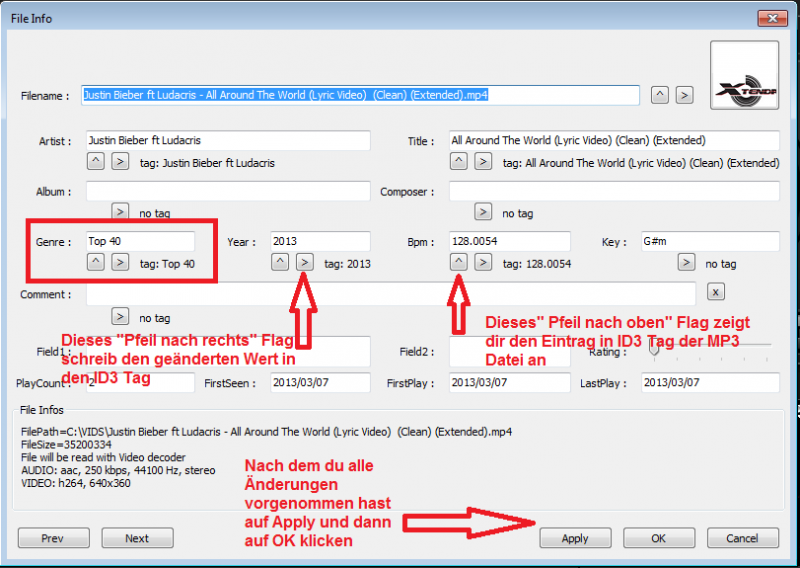Click the 'tag: 2013' label

pos(347,264)
